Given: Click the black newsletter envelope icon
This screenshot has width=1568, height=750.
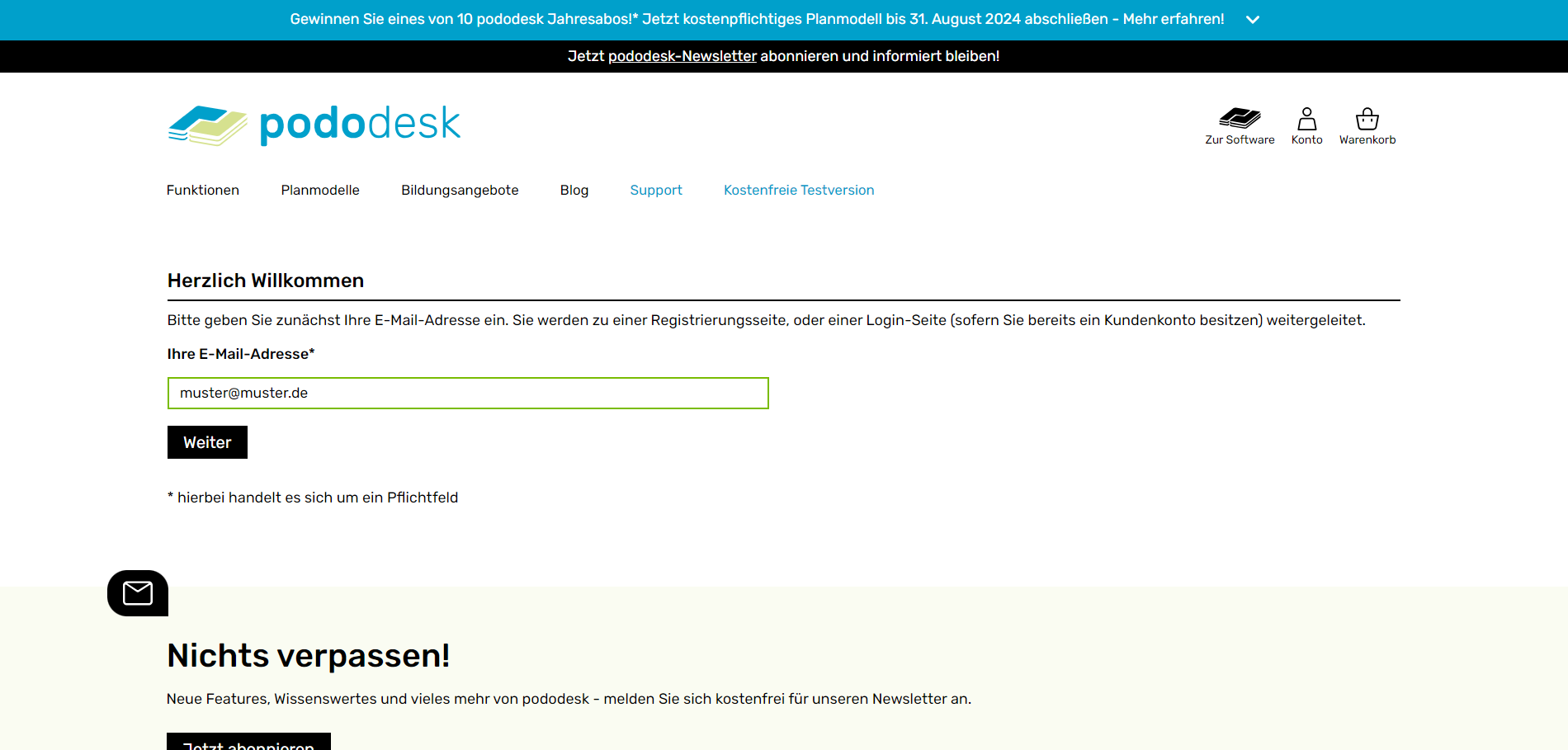Looking at the screenshot, I should pyautogui.click(x=138, y=592).
